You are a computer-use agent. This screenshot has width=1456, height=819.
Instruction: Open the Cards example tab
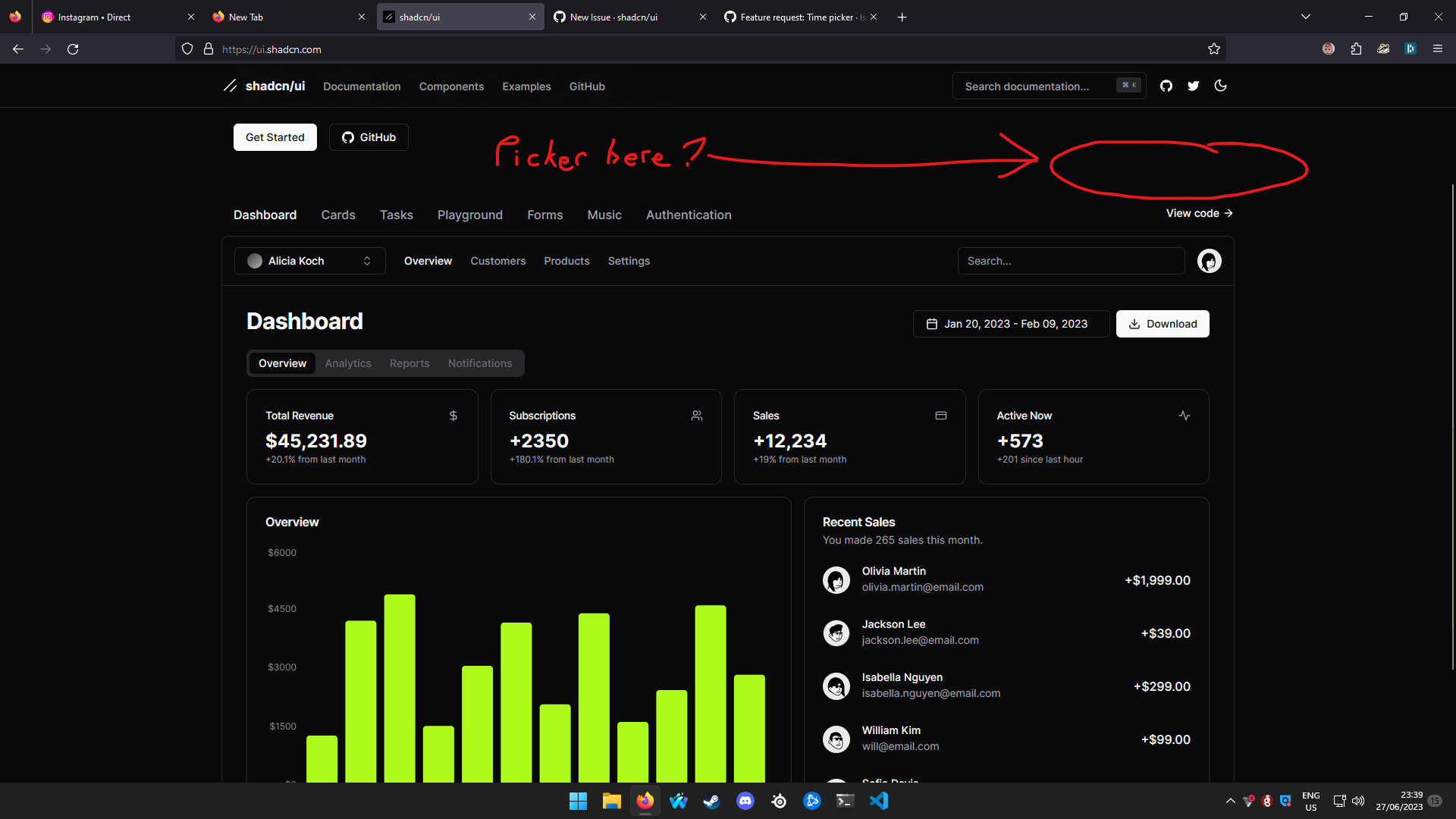coord(338,215)
